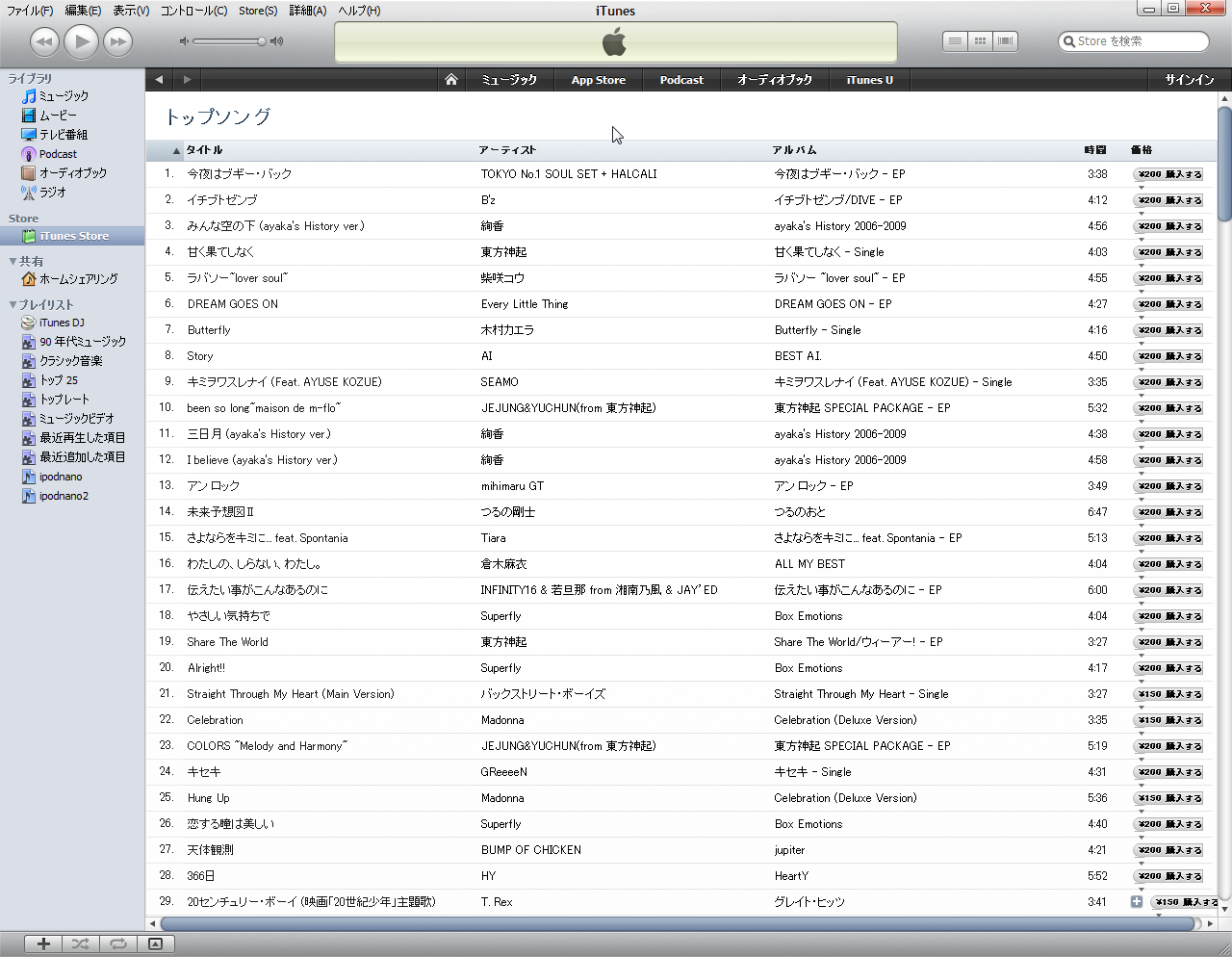Screen dimensions: 1232x957
Task: Buy Celebration by Madonna for ¥150
Action: tap(1168, 720)
